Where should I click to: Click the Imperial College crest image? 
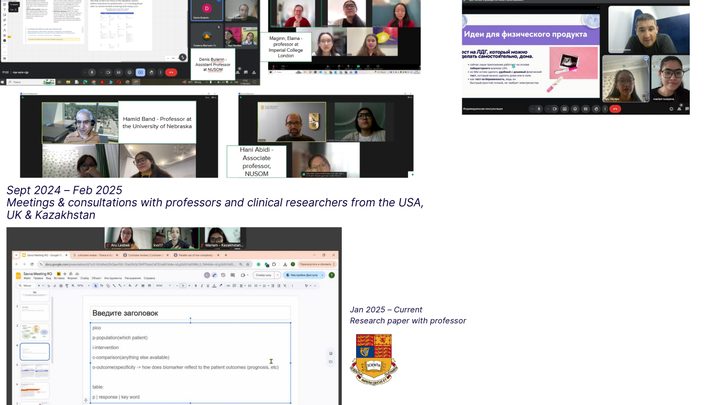pyautogui.click(x=374, y=360)
